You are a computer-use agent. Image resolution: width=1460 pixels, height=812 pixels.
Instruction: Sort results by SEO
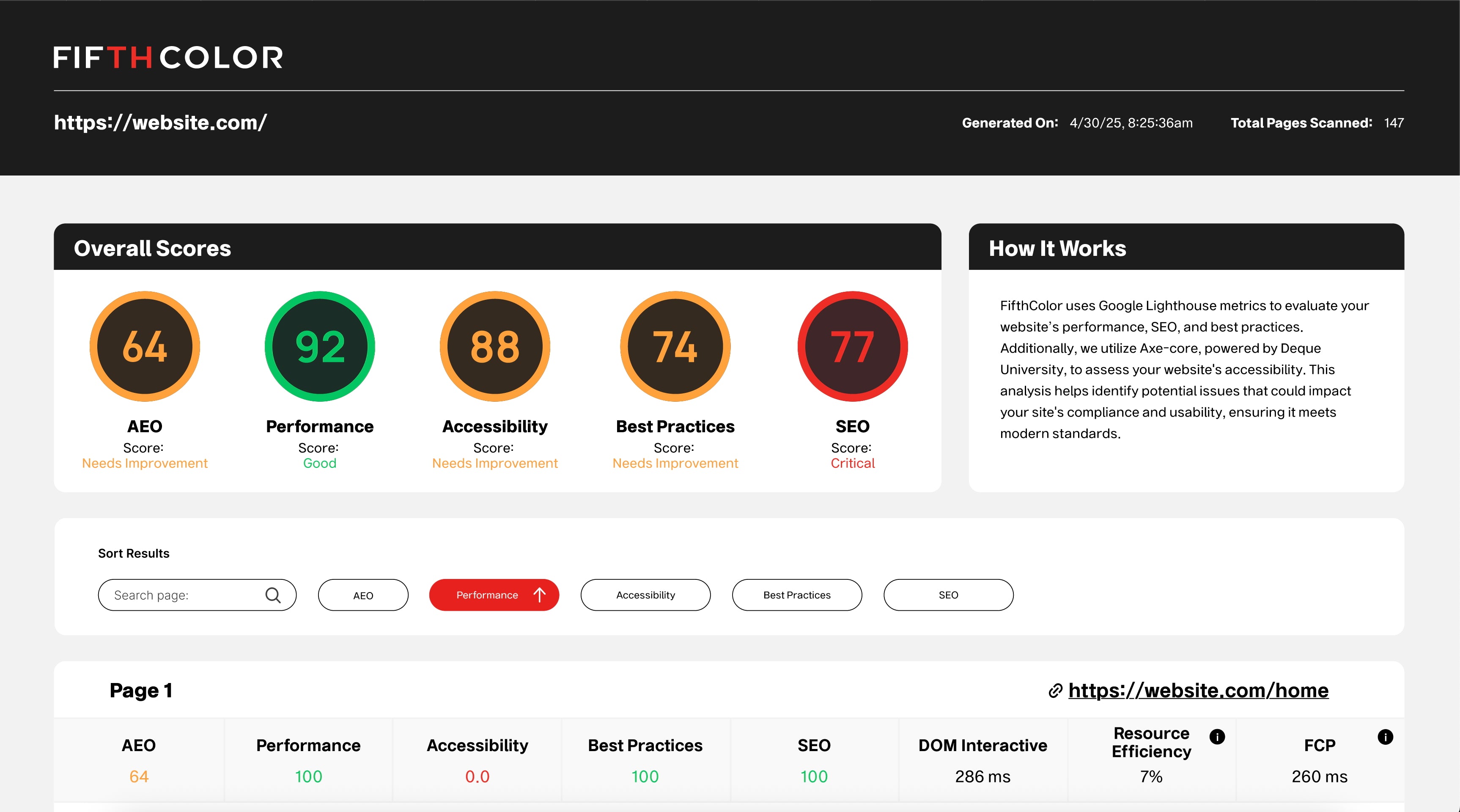tap(948, 595)
